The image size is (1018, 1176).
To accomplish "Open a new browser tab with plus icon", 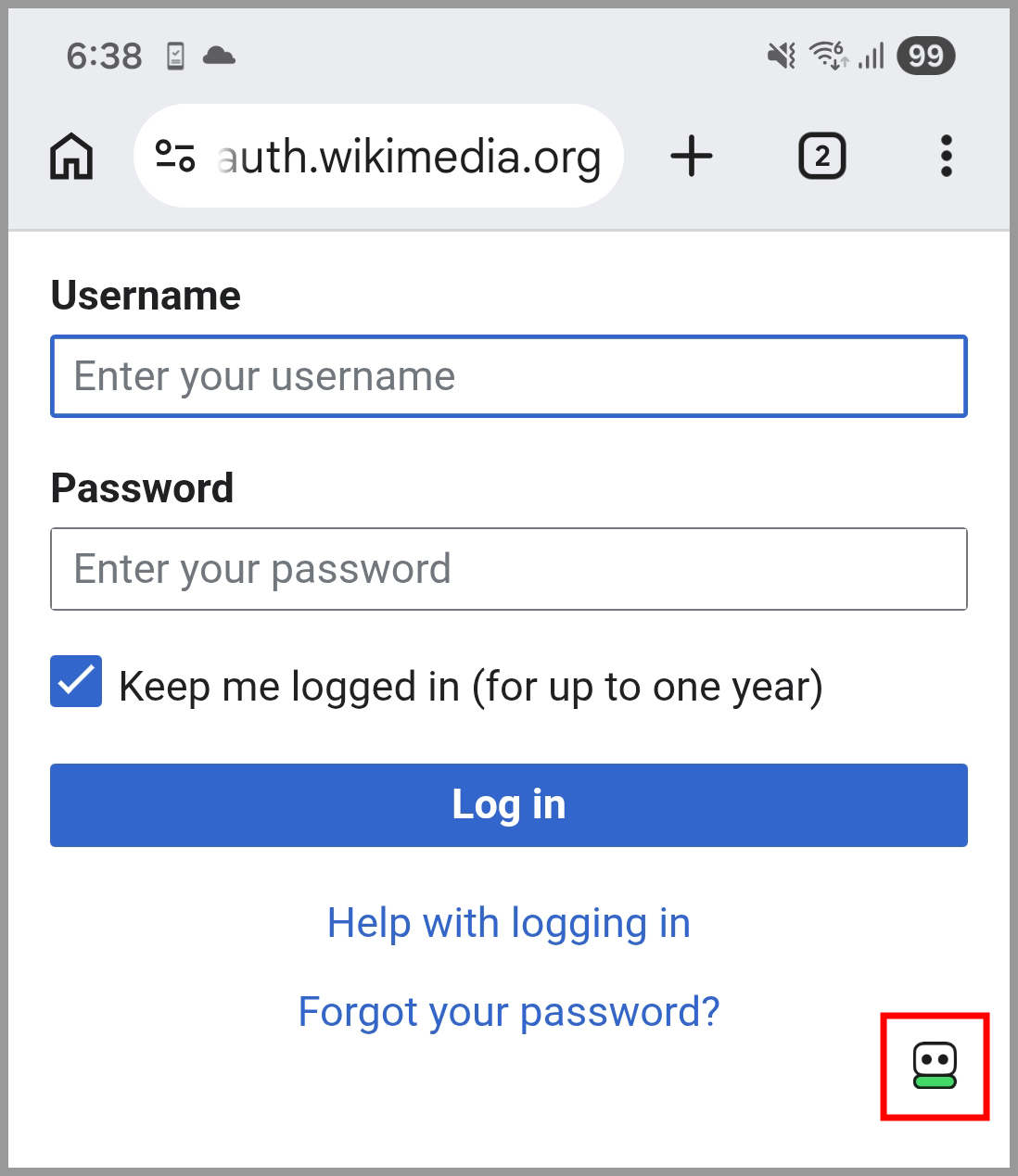I will point(692,156).
